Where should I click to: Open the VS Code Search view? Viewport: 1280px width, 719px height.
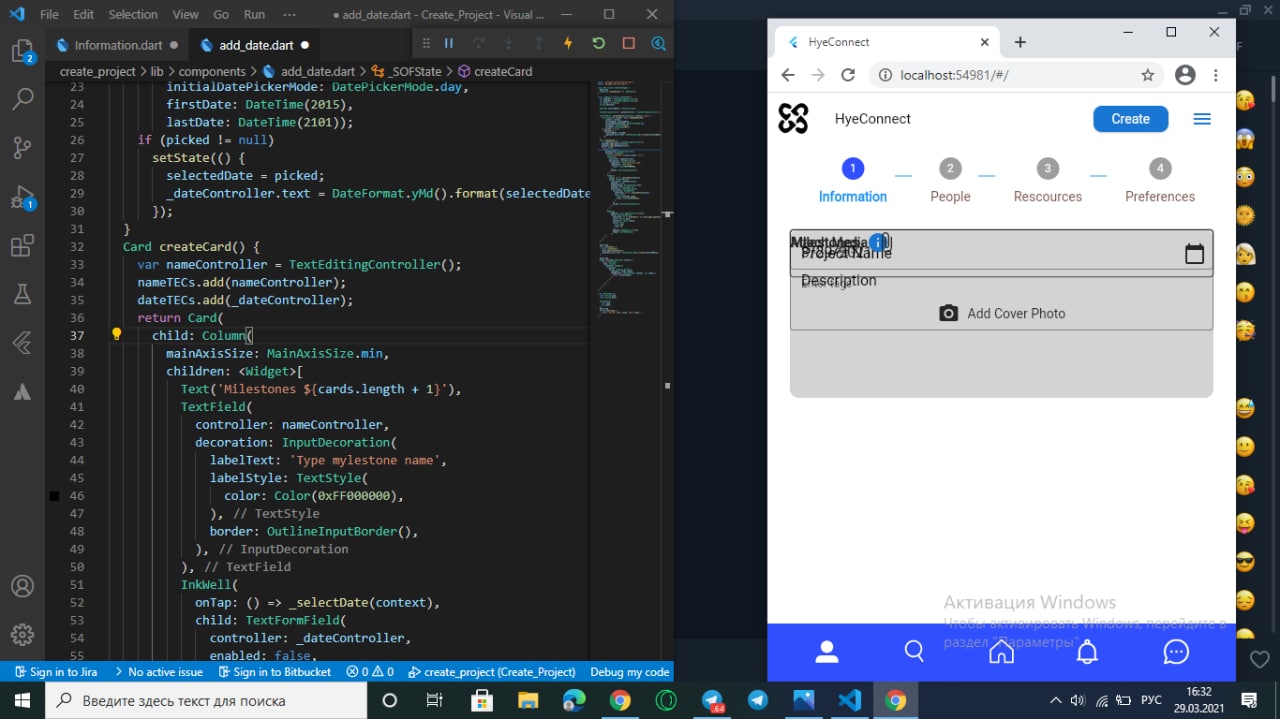click(x=22, y=99)
